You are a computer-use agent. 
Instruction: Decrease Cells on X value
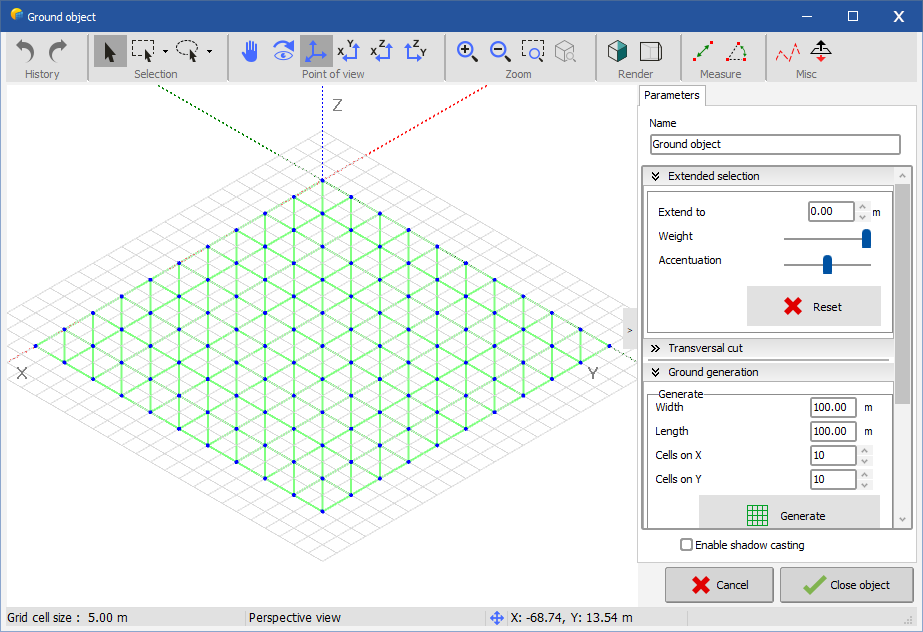pos(865,461)
